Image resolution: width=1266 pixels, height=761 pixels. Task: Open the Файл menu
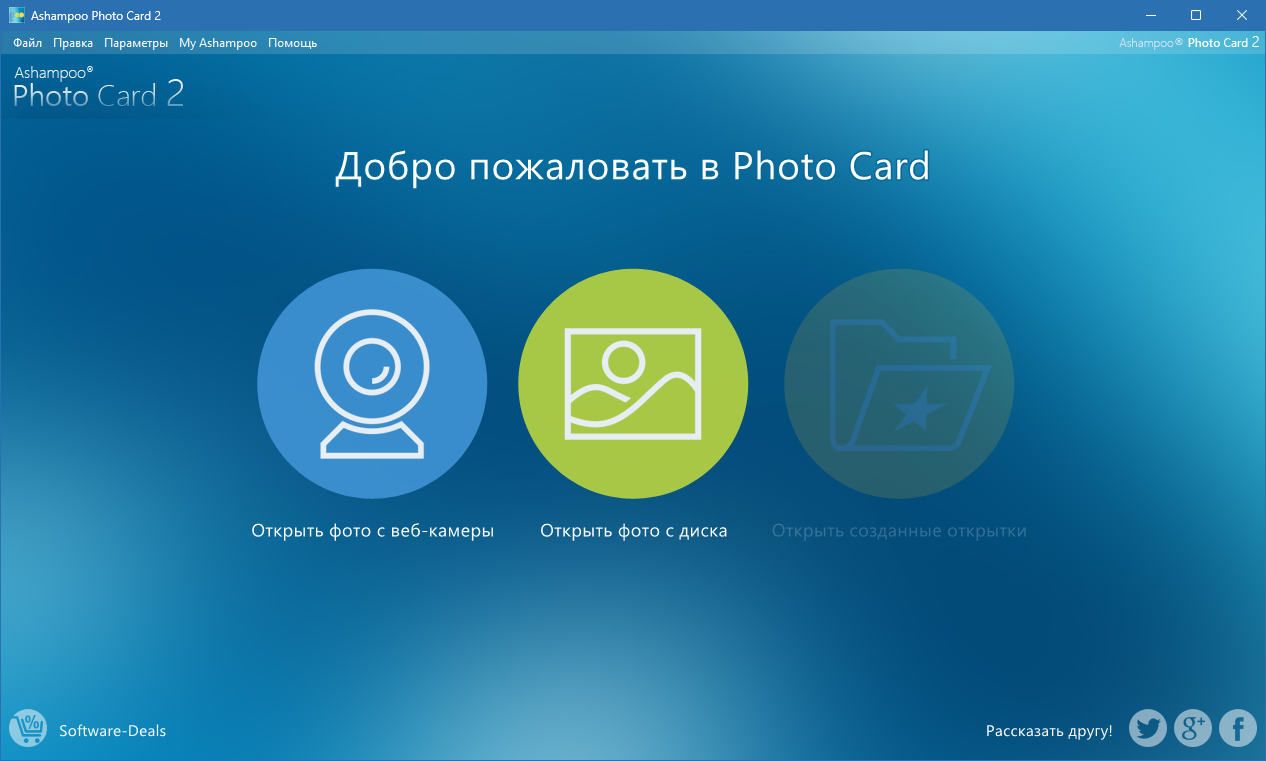click(x=28, y=43)
